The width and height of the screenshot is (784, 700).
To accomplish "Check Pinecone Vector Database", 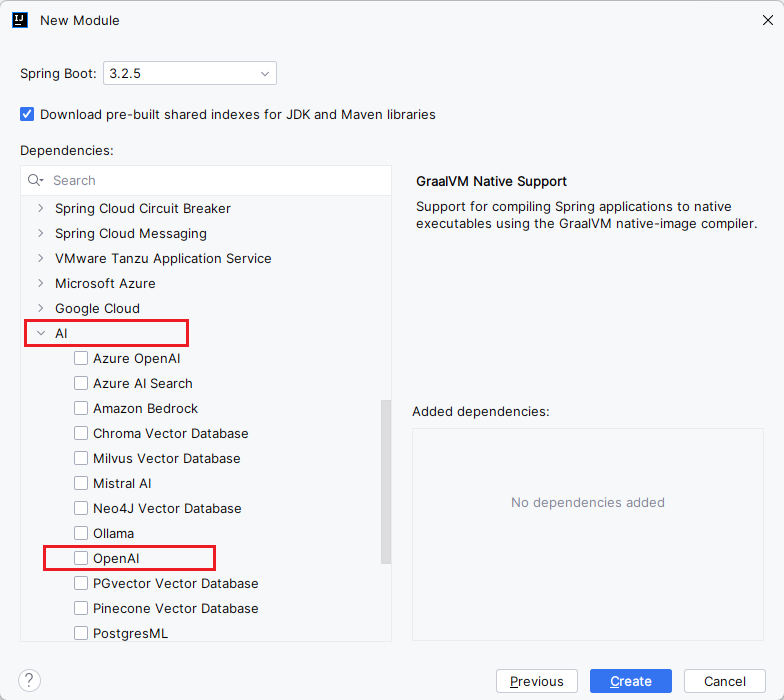I will pos(81,608).
